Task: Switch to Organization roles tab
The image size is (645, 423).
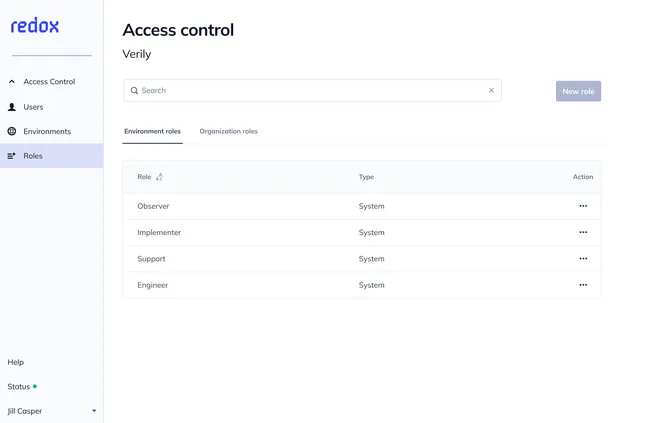Action: pos(228,131)
